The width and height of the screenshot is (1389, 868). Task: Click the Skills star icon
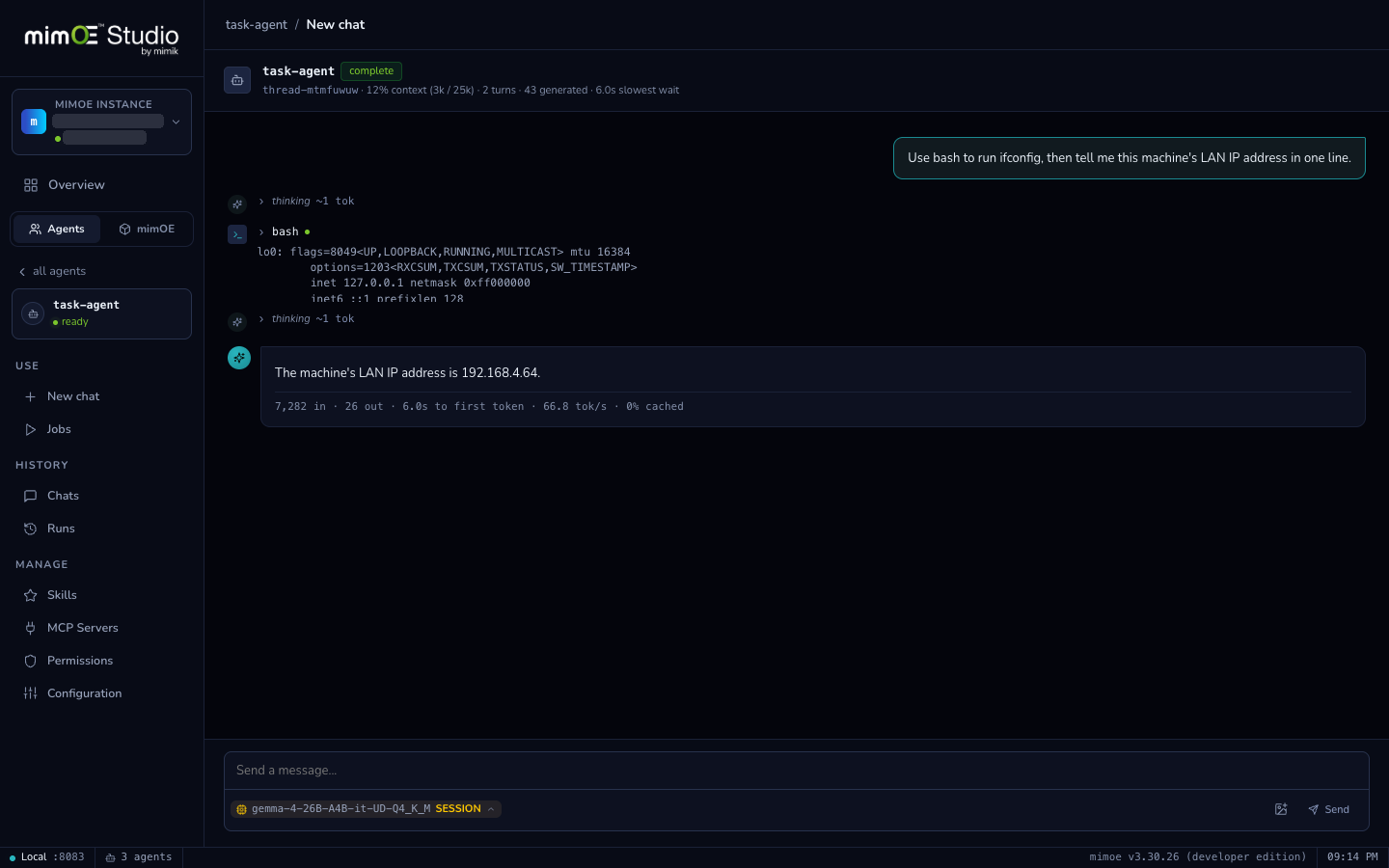pyautogui.click(x=30, y=595)
